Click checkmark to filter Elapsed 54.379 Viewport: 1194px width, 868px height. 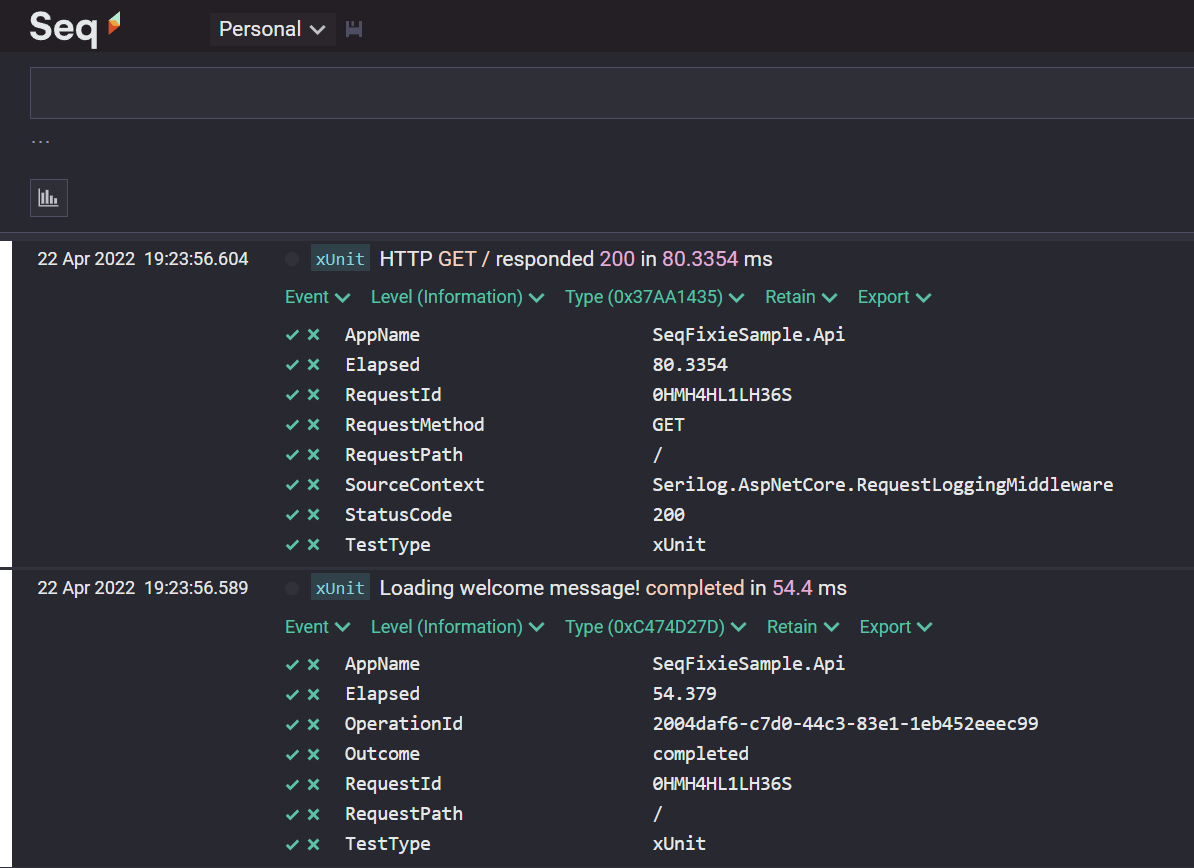coord(292,694)
